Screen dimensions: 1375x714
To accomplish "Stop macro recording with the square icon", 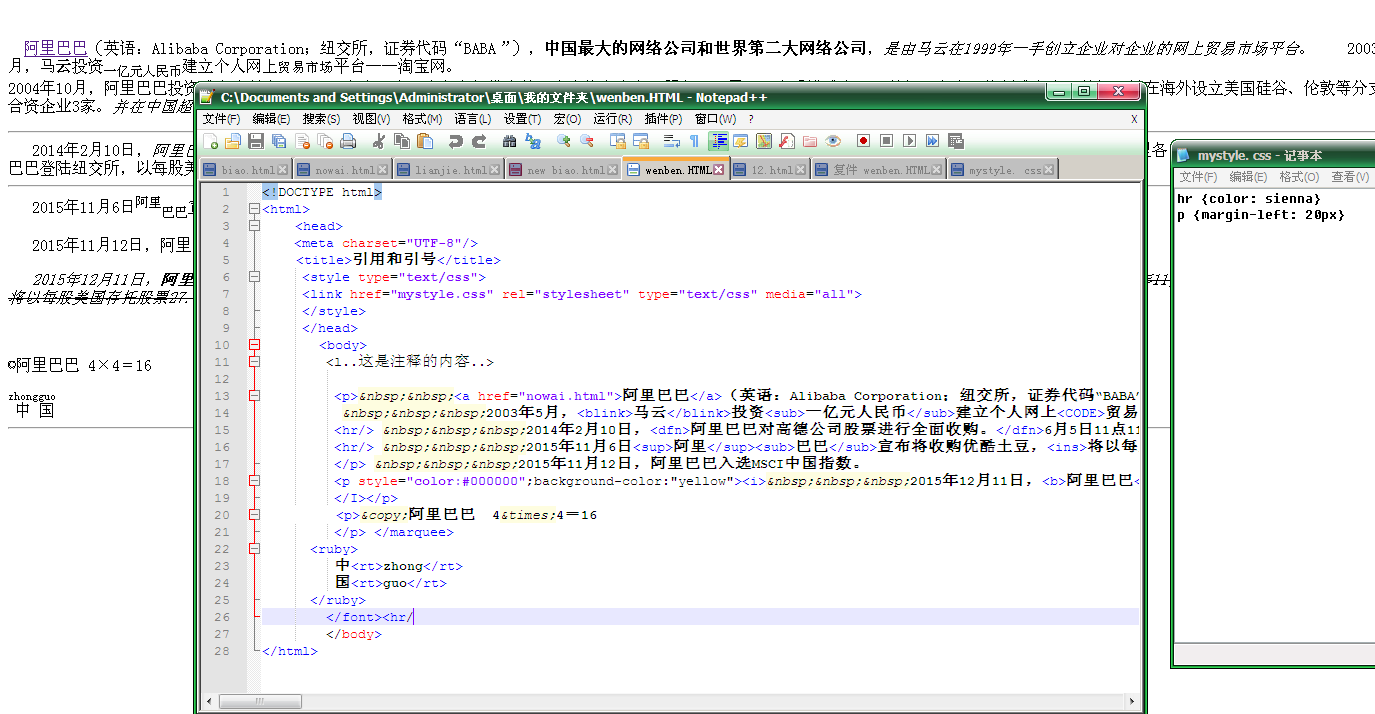I will tap(886, 141).
